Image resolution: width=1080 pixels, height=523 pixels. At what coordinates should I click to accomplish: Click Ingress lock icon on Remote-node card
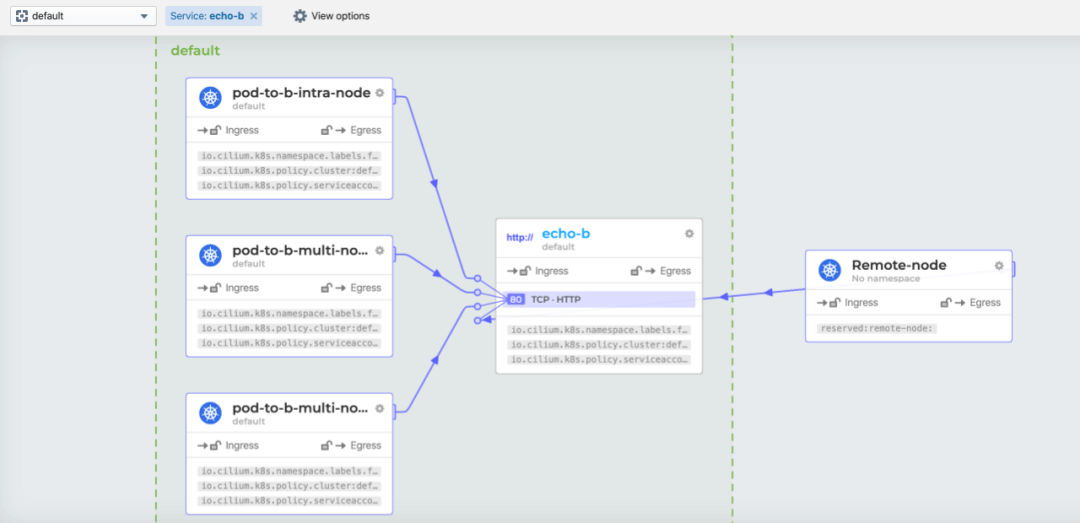[x=835, y=302]
